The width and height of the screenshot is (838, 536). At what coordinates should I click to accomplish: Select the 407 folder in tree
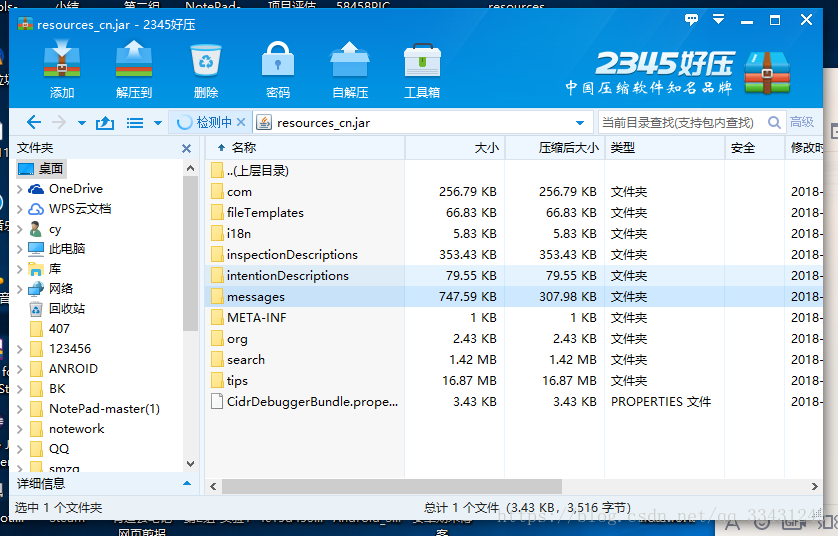[49, 329]
